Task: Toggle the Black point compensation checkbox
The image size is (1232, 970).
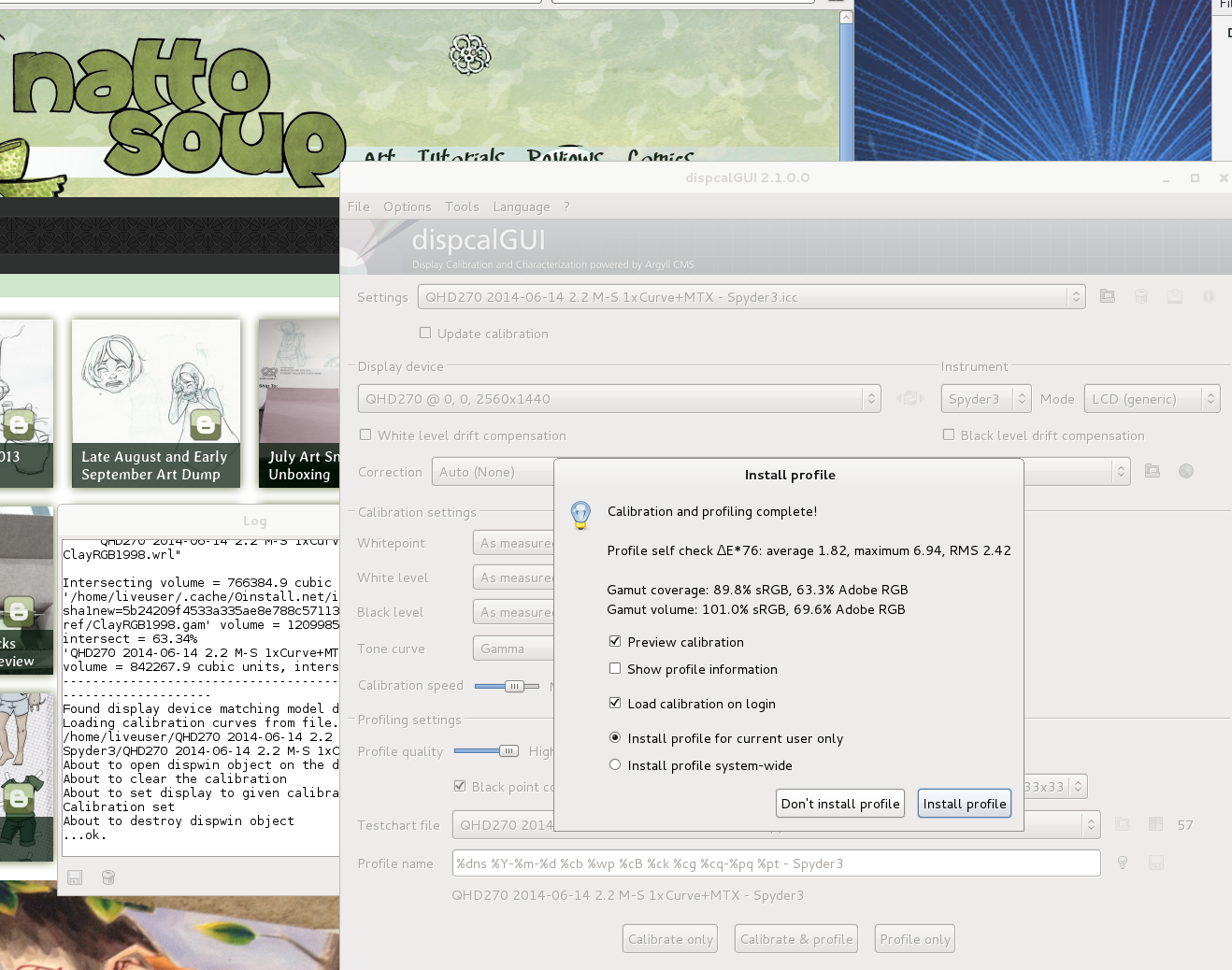Action: [460, 786]
